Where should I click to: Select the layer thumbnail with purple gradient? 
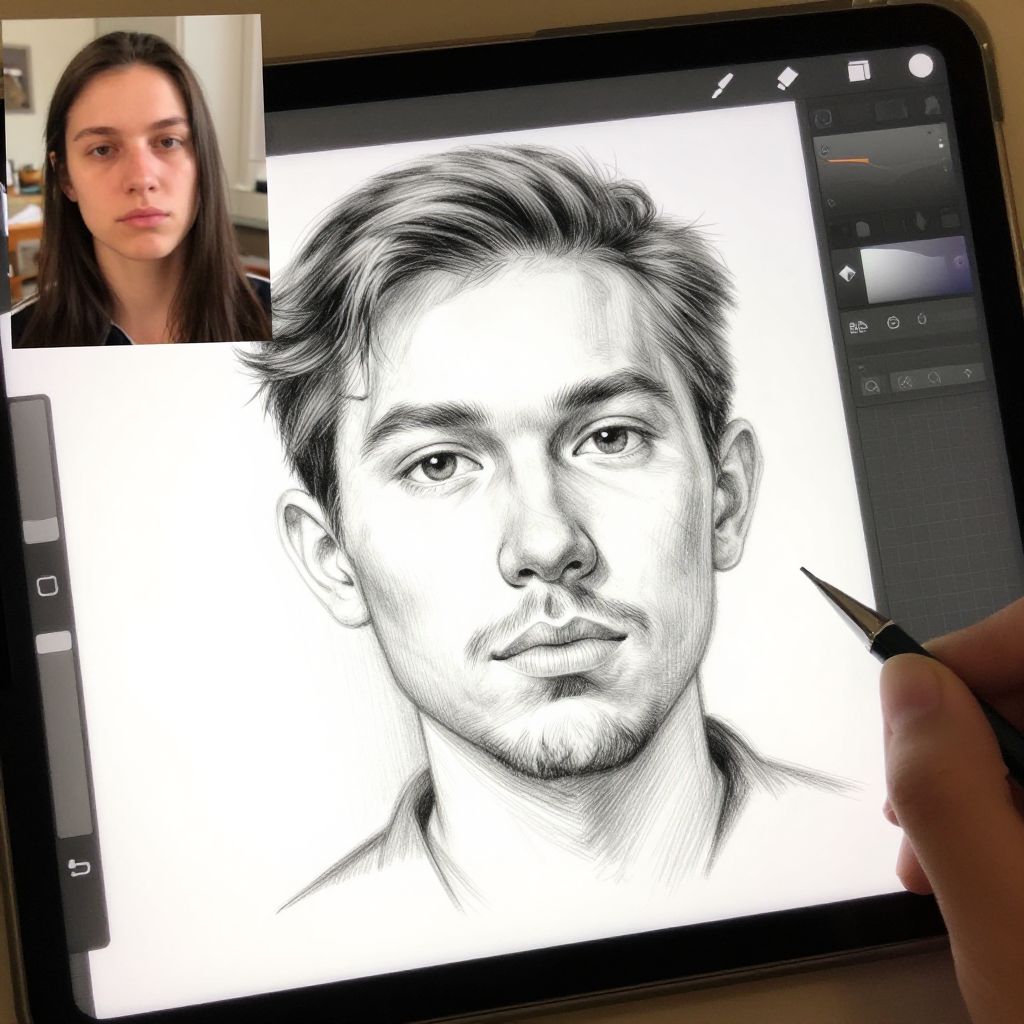click(915, 269)
